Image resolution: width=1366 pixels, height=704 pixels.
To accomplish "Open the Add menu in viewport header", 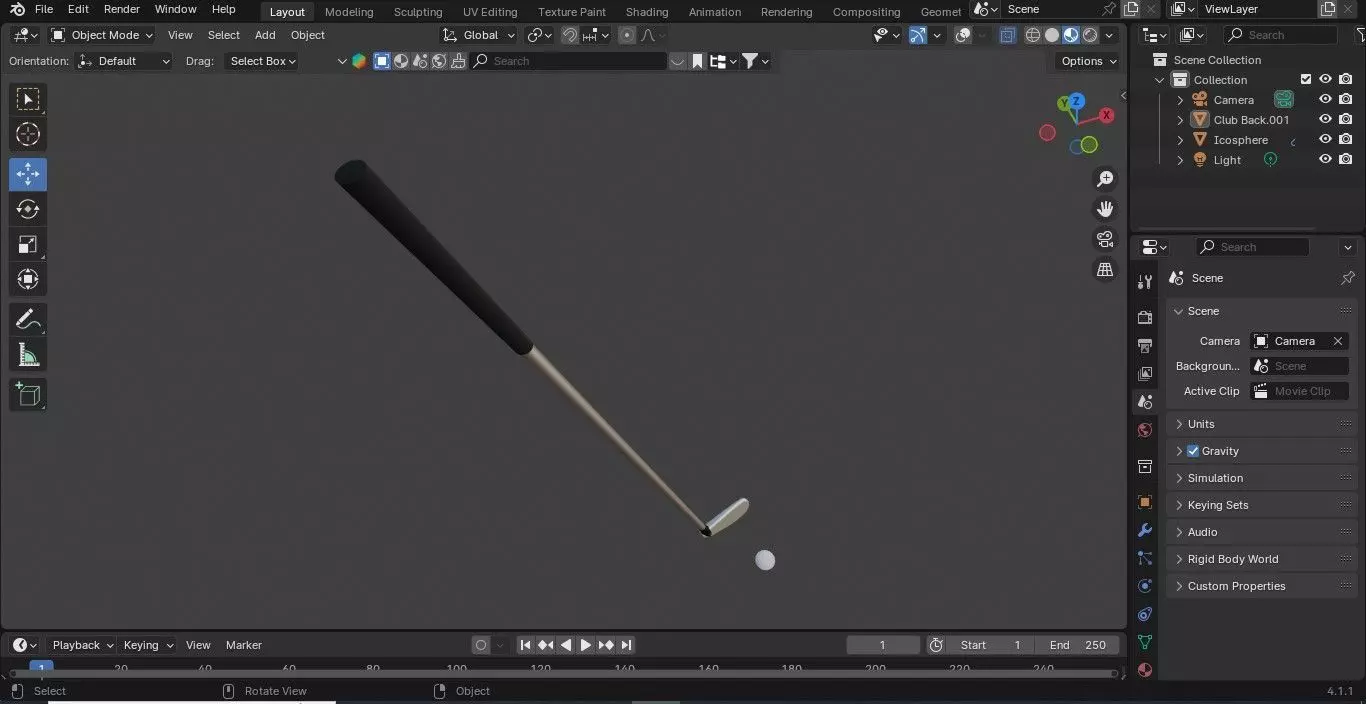I will 265,35.
